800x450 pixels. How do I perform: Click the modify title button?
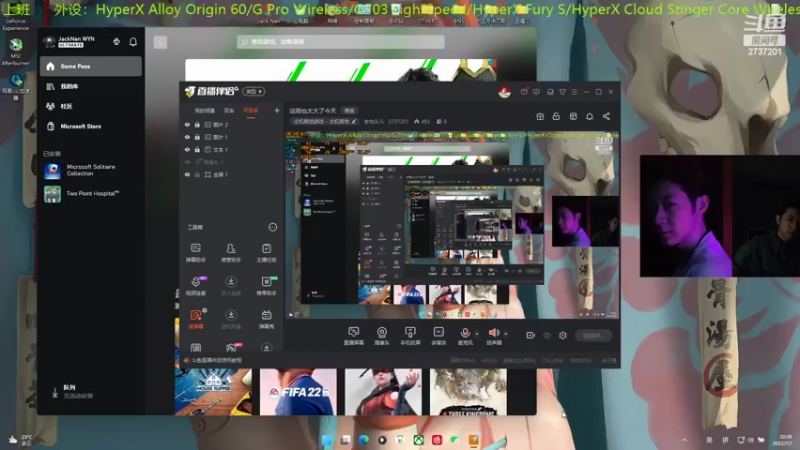(349, 110)
